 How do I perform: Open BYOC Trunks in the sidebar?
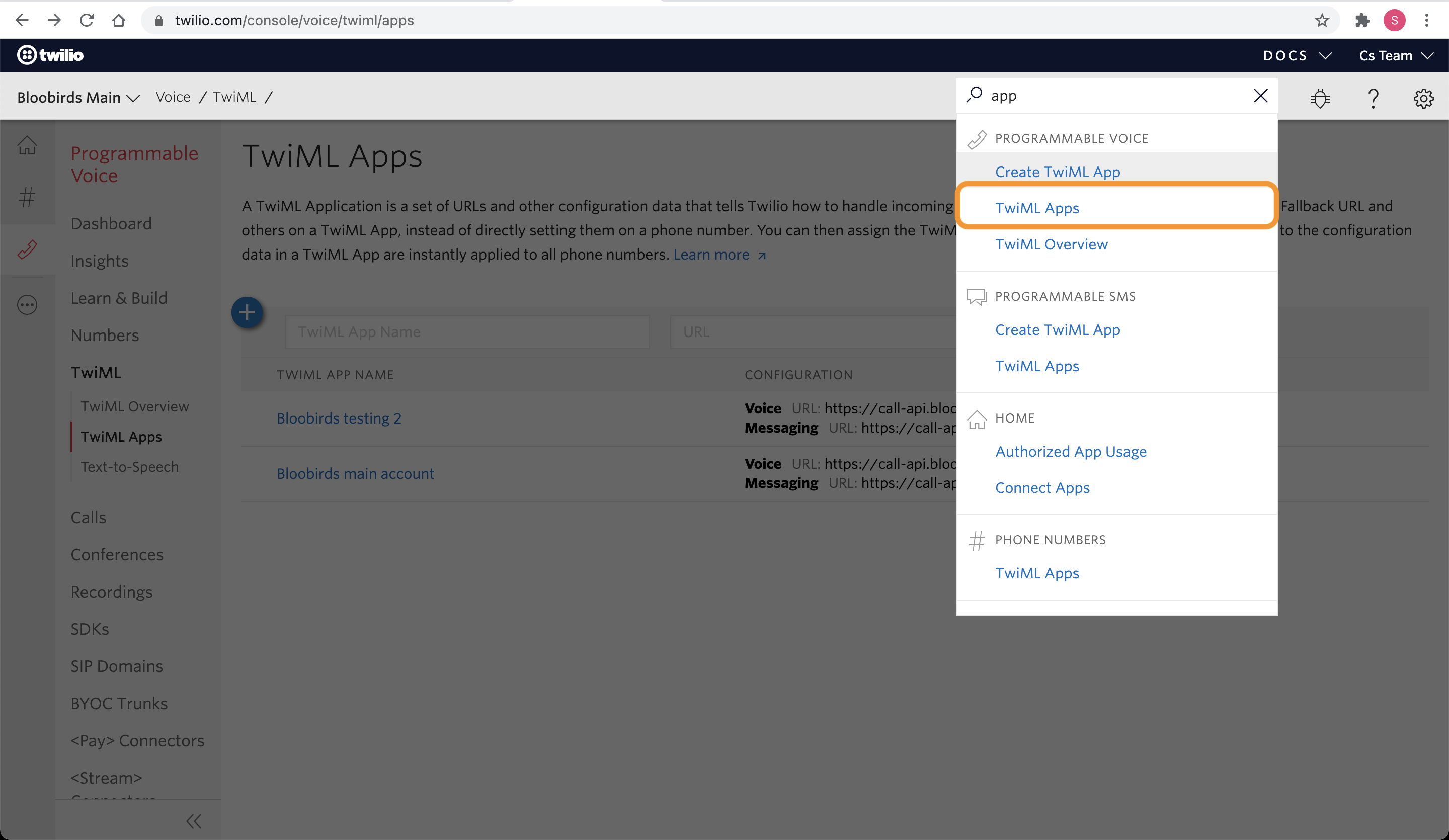pyautogui.click(x=119, y=704)
